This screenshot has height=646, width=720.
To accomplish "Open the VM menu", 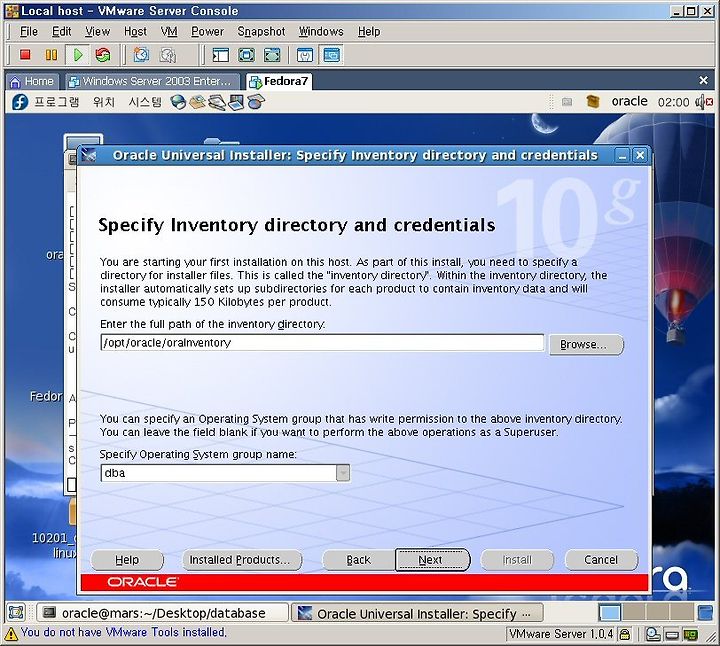I will click(x=169, y=32).
